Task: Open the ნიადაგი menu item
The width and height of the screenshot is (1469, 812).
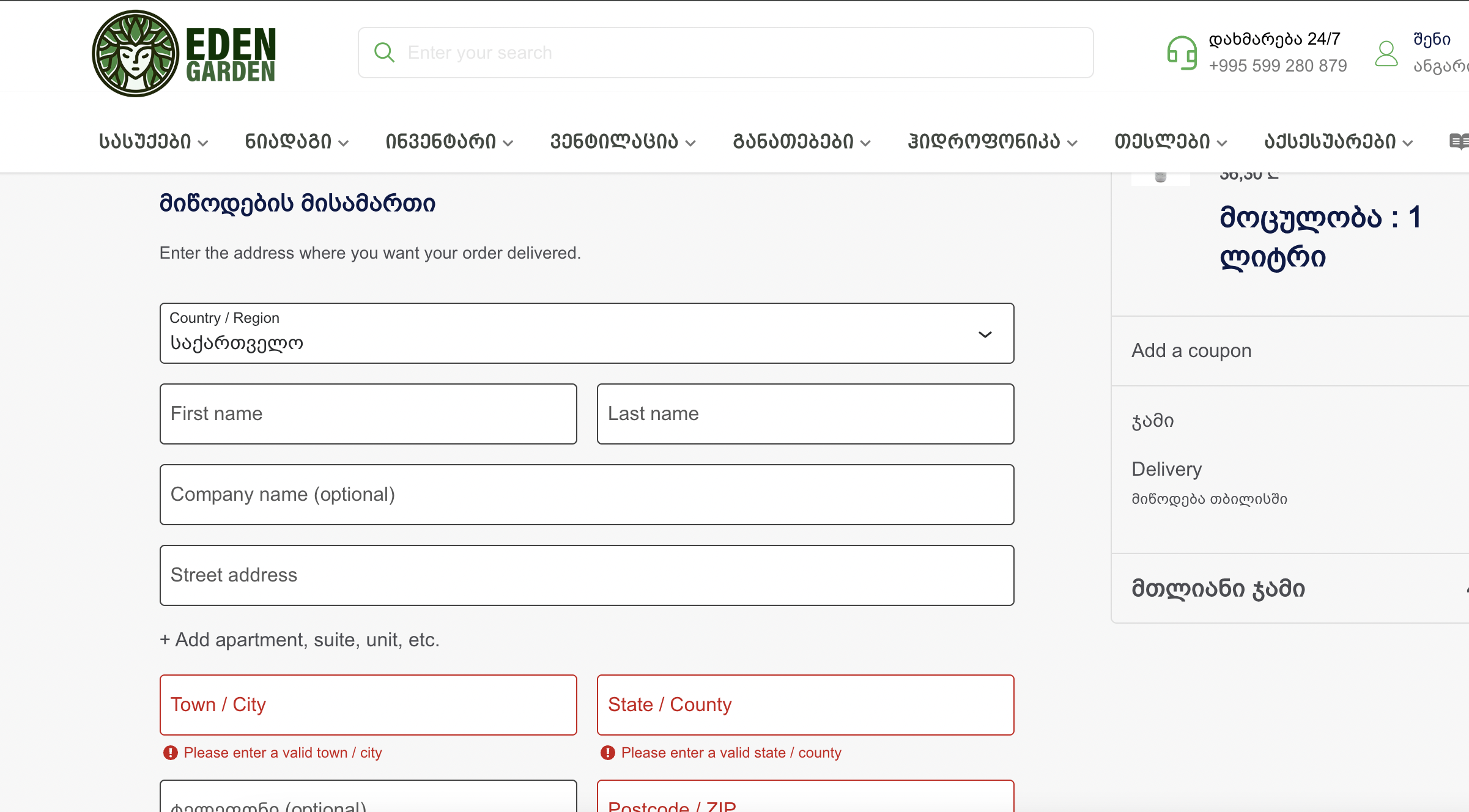Action: tap(297, 142)
